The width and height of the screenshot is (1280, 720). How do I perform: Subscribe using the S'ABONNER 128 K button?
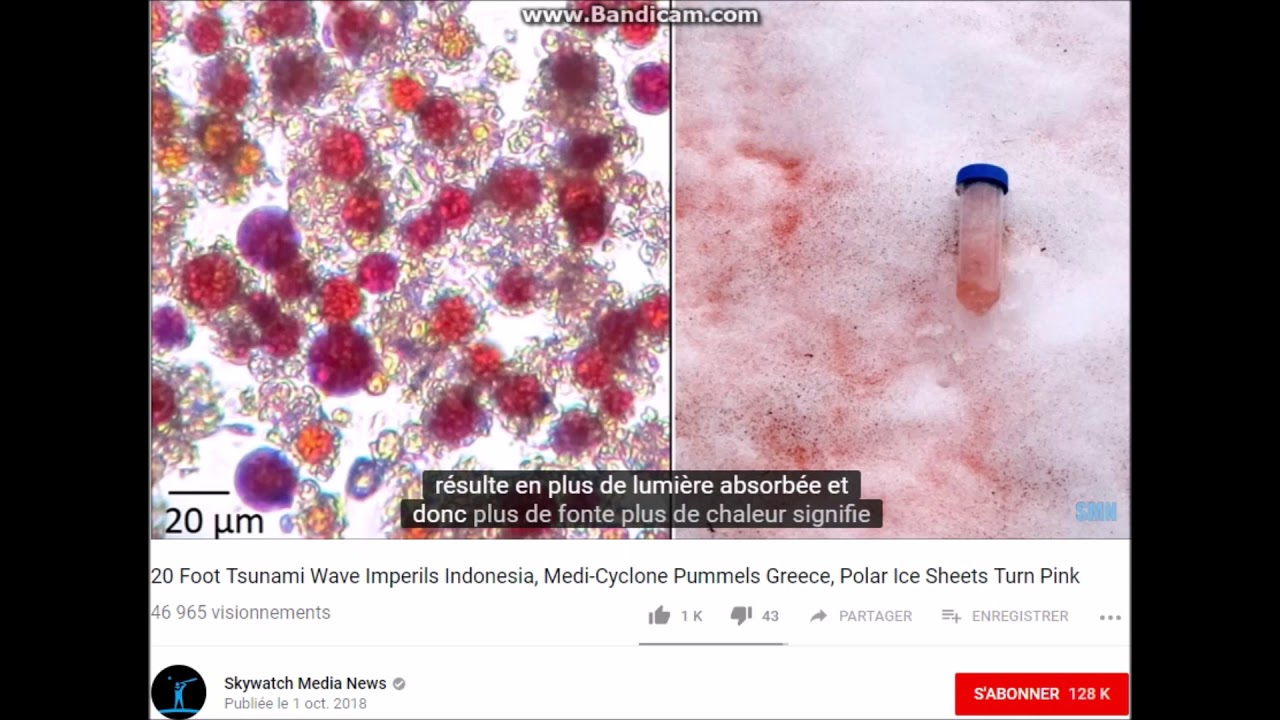click(1042, 694)
